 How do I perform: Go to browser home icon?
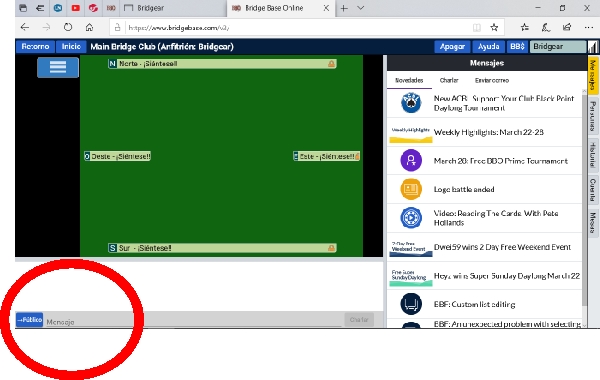click(90, 27)
